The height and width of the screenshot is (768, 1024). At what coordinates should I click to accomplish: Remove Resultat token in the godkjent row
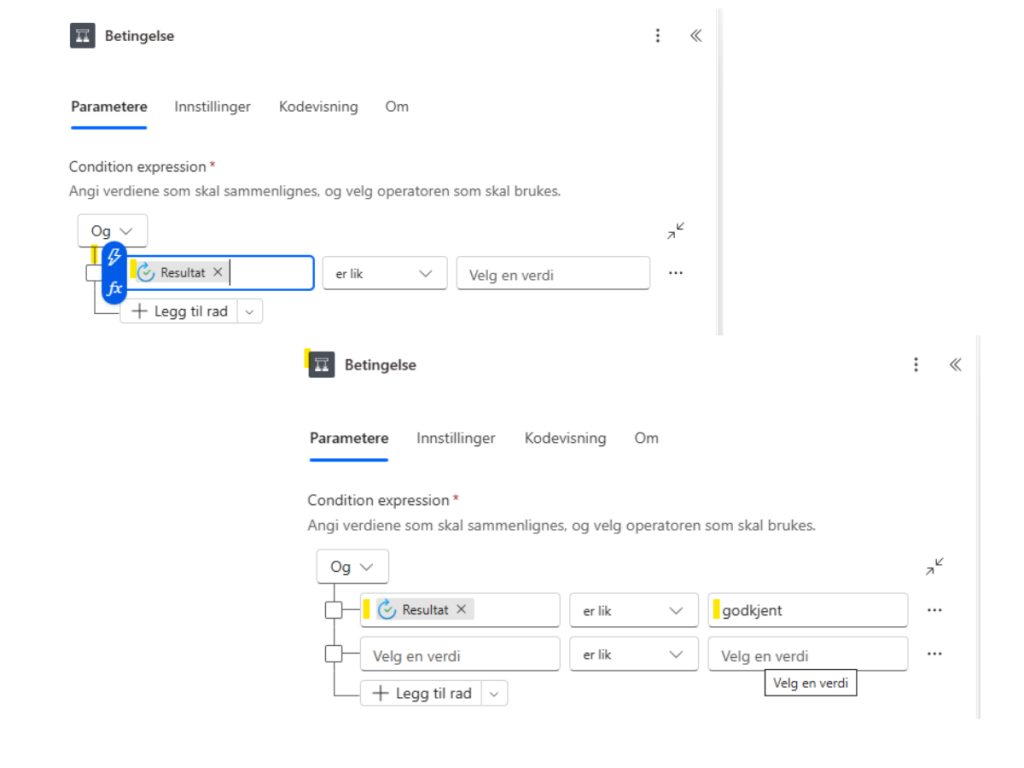(461, 609)
